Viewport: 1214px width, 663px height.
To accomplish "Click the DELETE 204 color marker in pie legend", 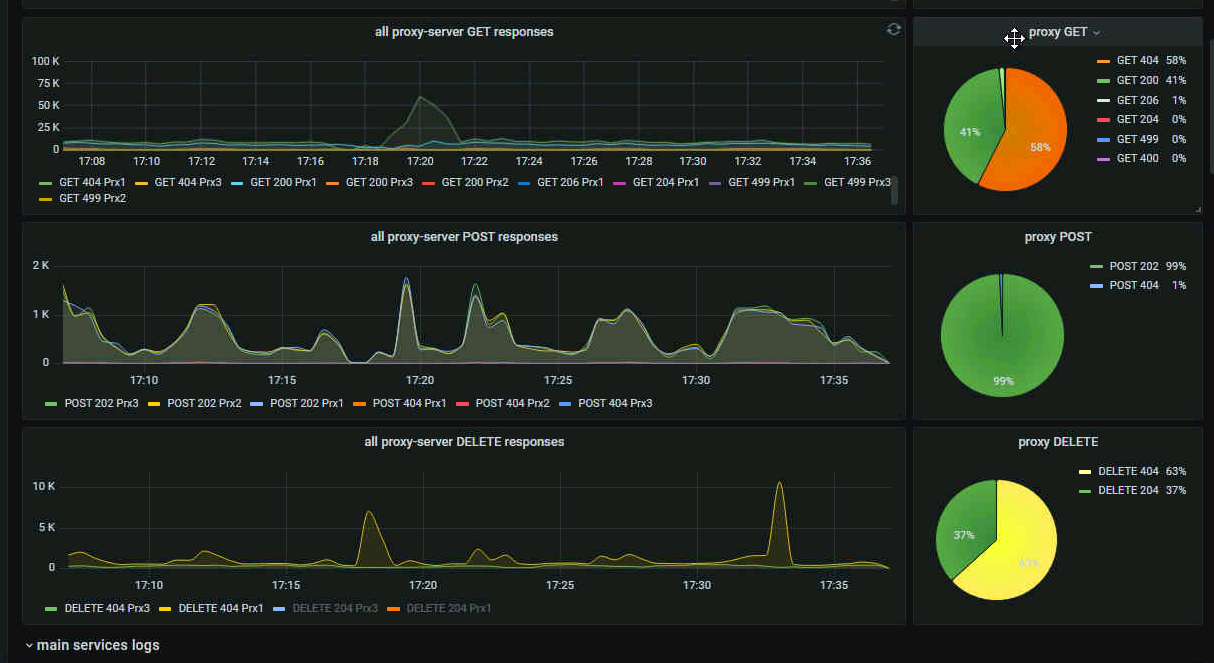I will [1085, 491].
